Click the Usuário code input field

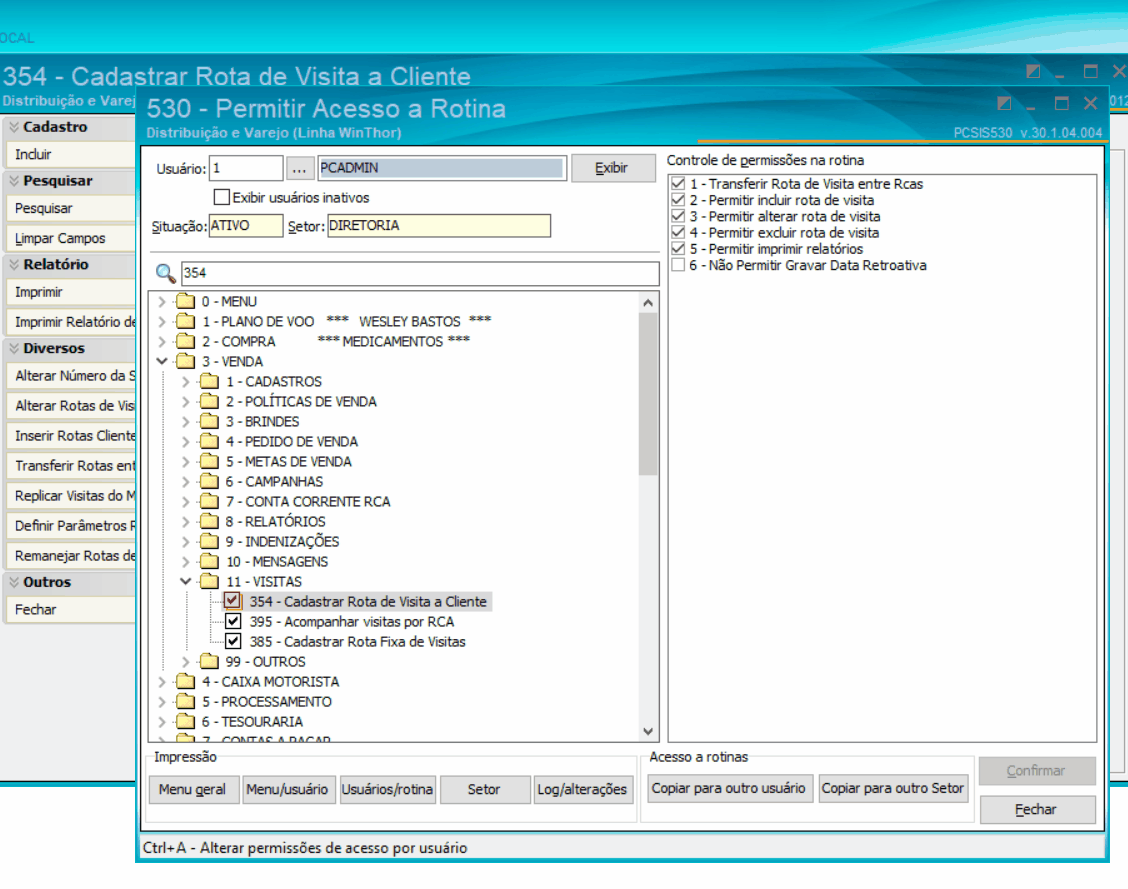(245, 168)
